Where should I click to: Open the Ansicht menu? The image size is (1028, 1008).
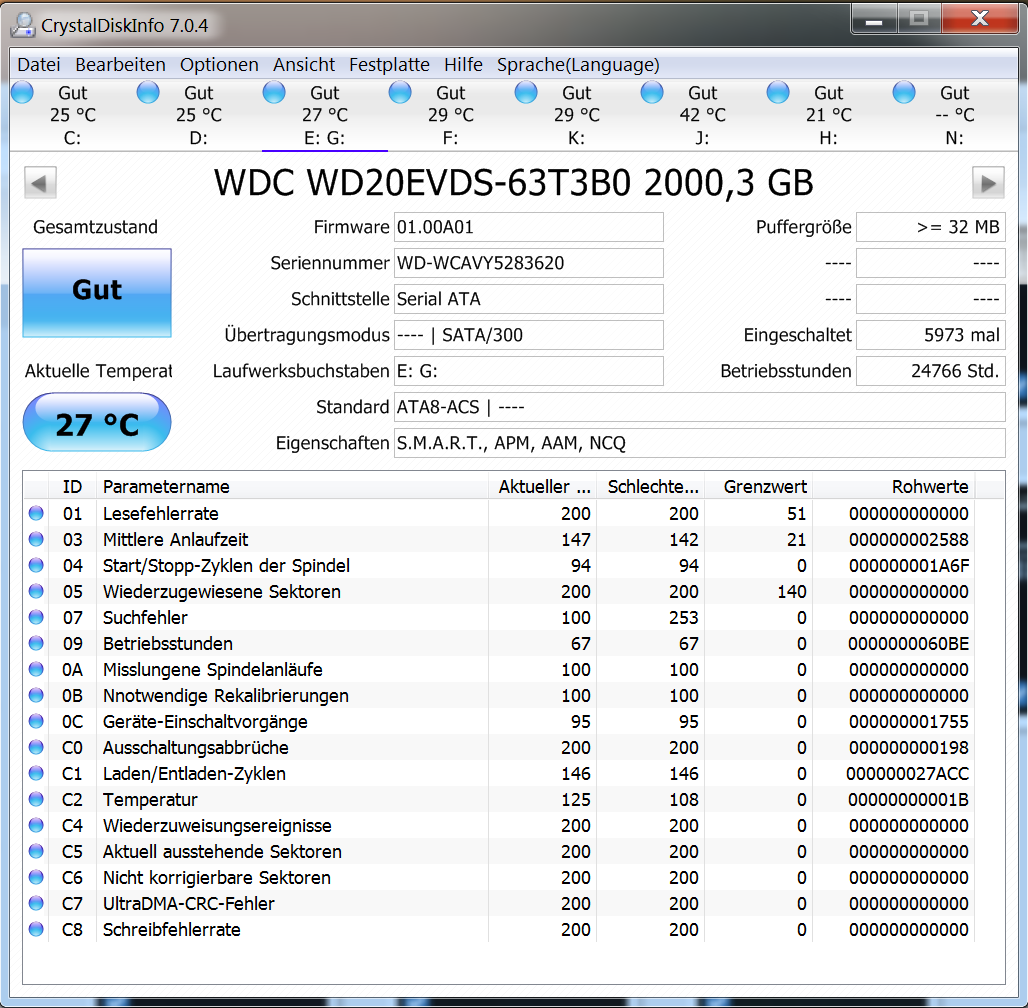click(304, 65)
